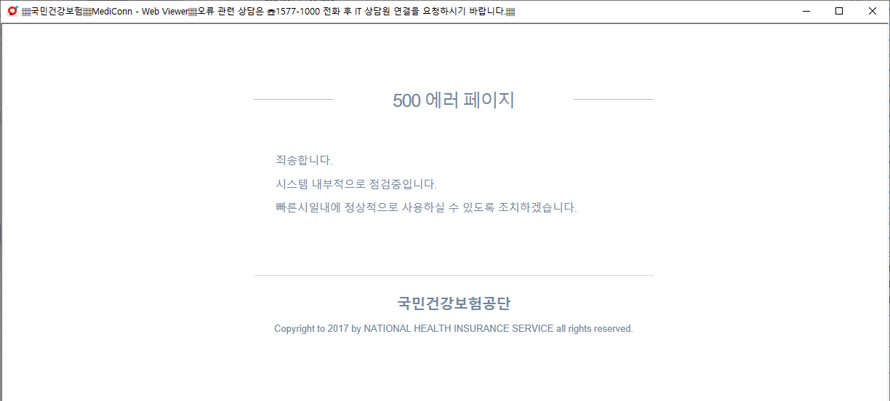Click the red heart app icon in title bar

click(12, 11)
